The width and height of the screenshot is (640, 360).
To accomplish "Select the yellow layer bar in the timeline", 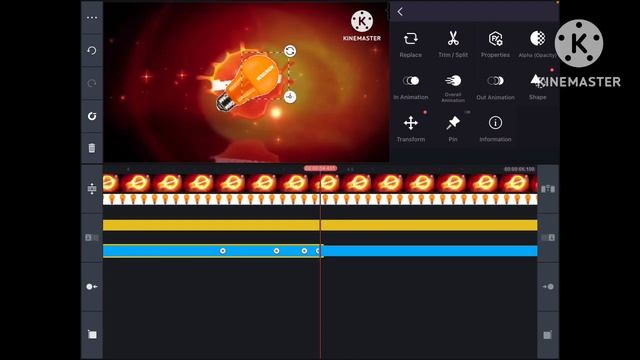I will (320, 225).
